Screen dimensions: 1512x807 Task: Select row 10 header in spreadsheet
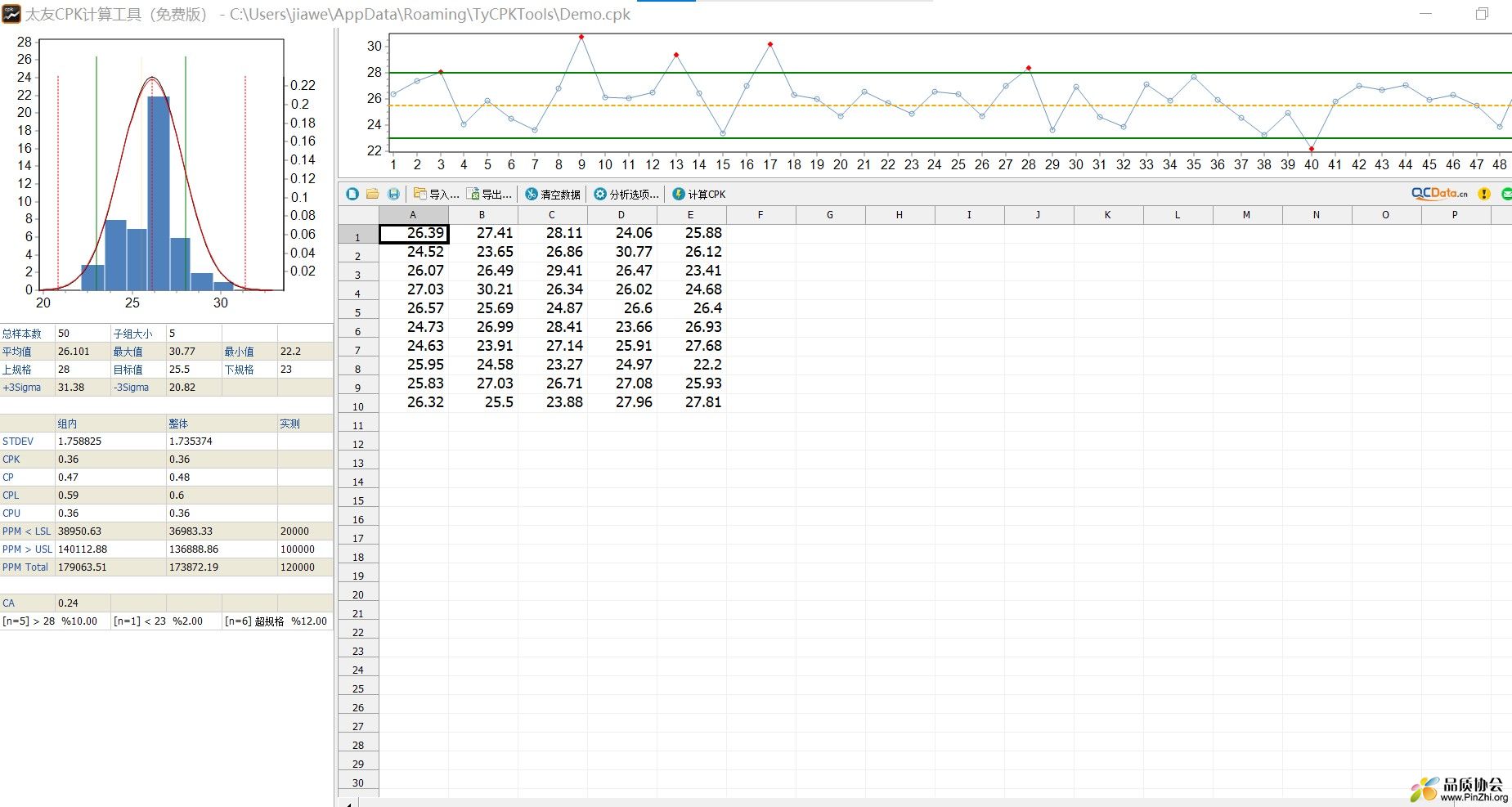[358, 403]
